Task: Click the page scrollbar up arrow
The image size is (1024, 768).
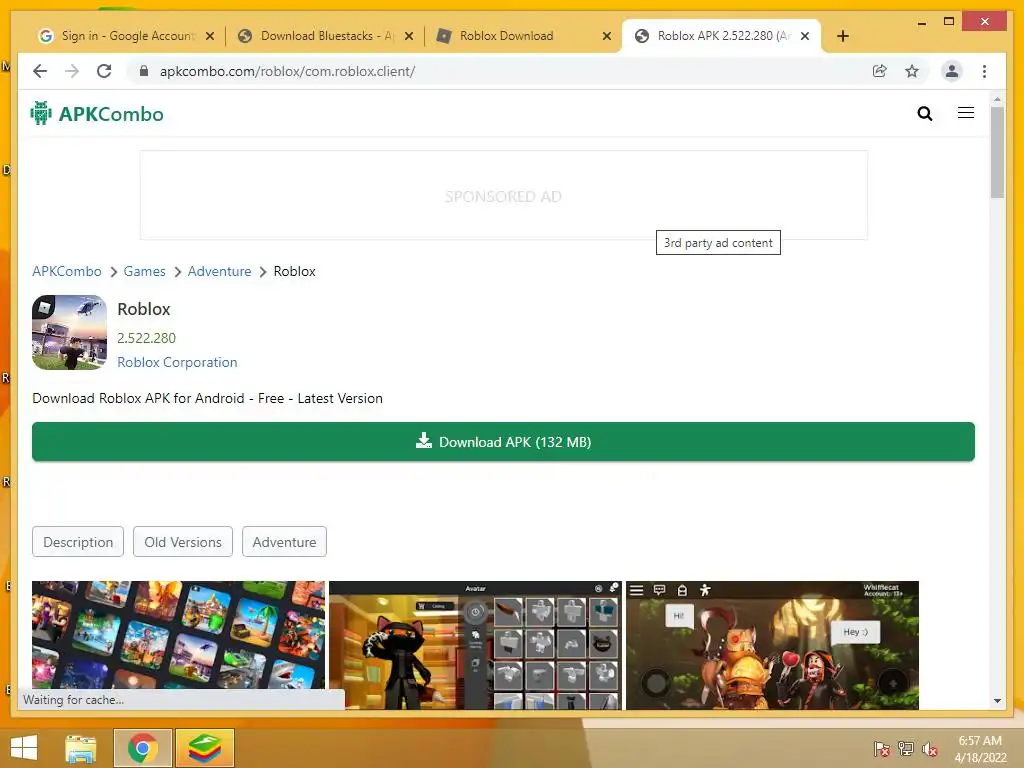Action: pyautogui.click(x=997, y=99)
